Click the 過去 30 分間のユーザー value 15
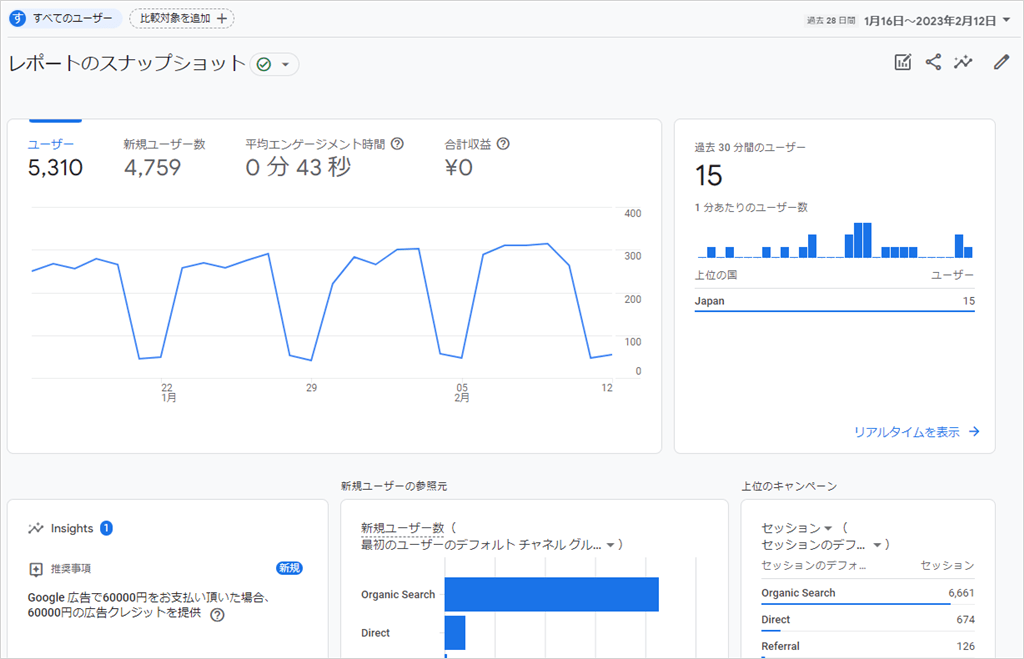 coord(709,176)
